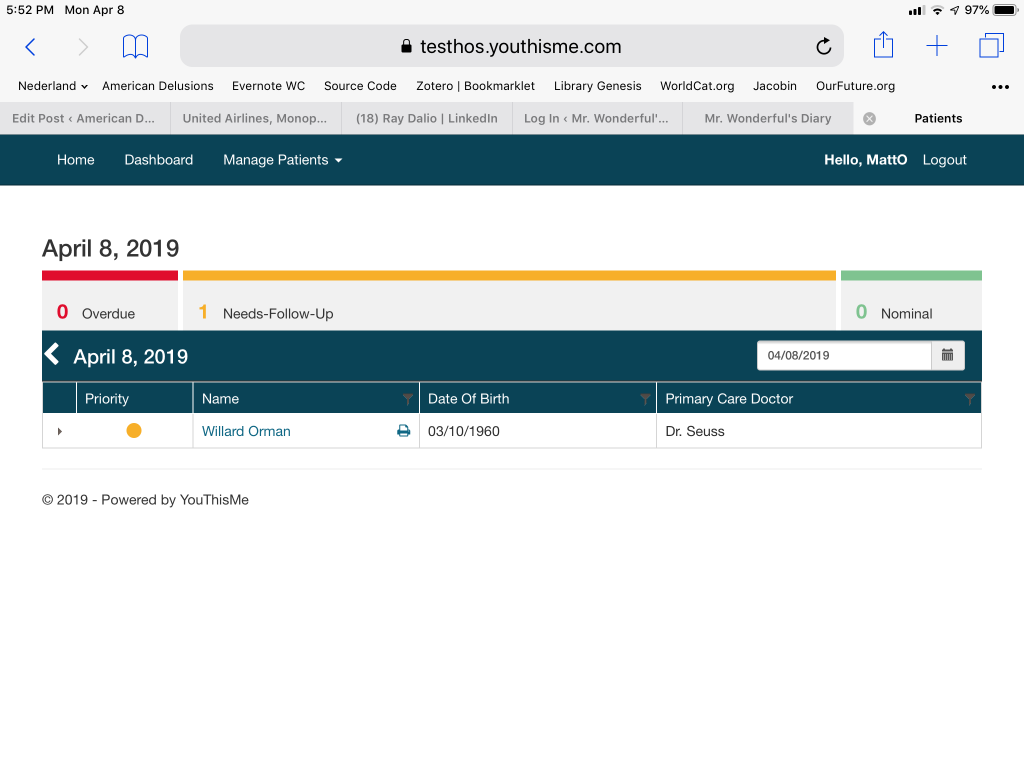Tap the Wi-Fi status icon
The height and width of the screenshot is (768, 1024).
937,10
